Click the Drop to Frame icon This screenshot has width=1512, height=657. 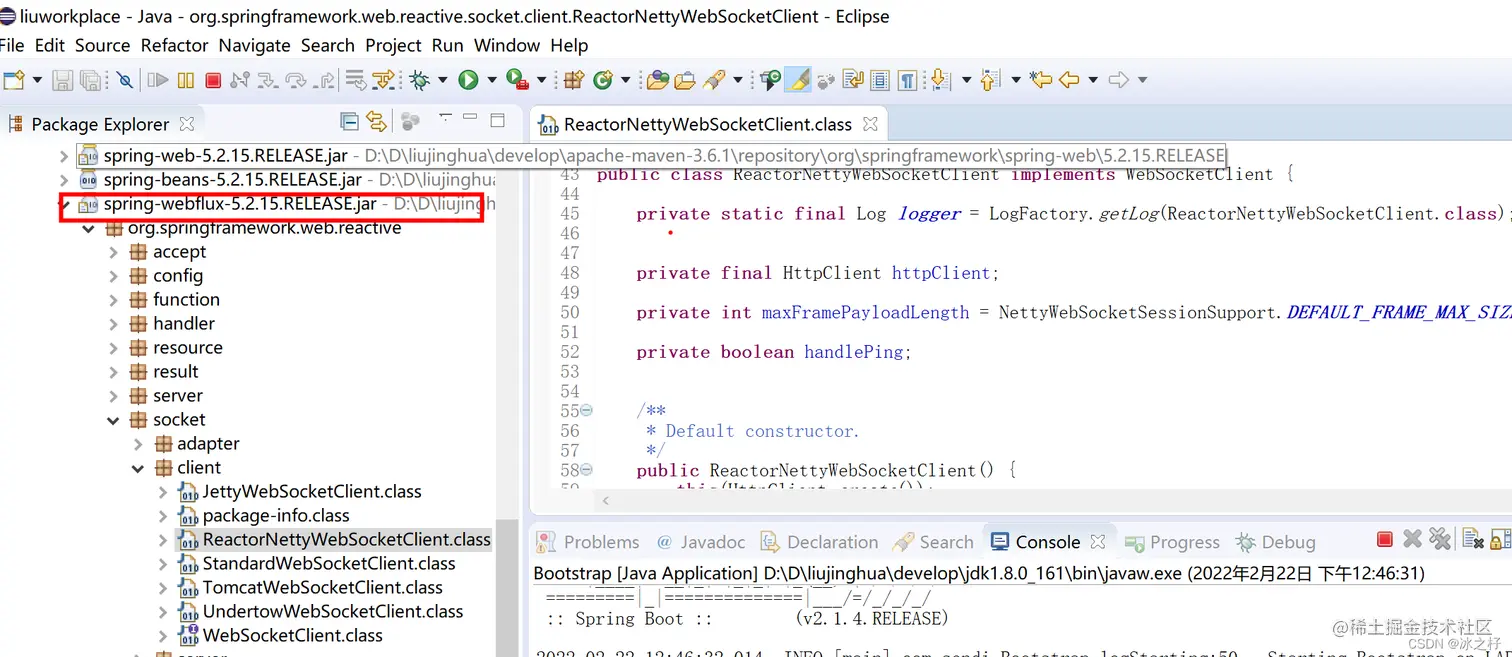click(355, 80)
